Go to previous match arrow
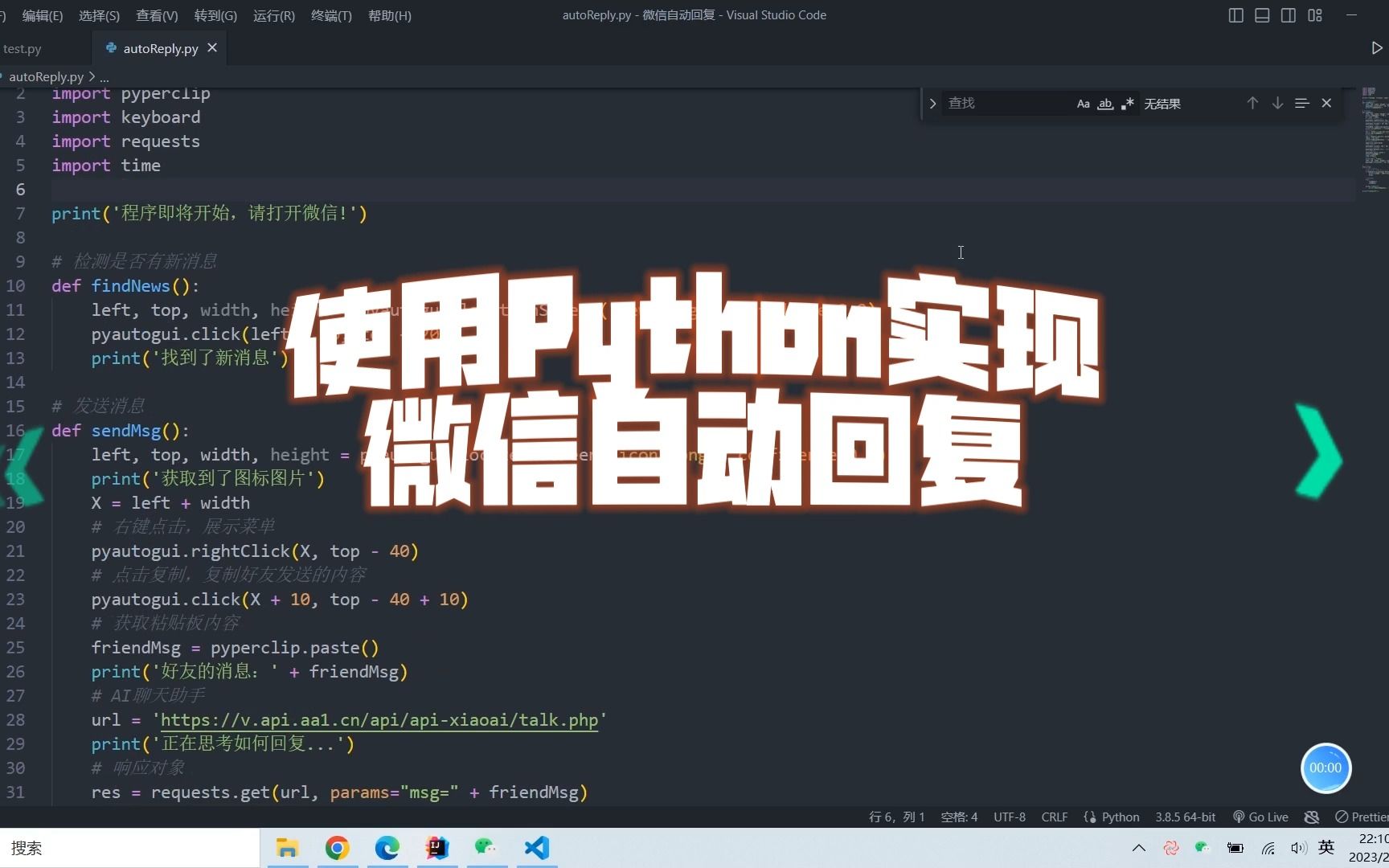The height and width of the screenshot is (868, 1389). [1252, 103]
